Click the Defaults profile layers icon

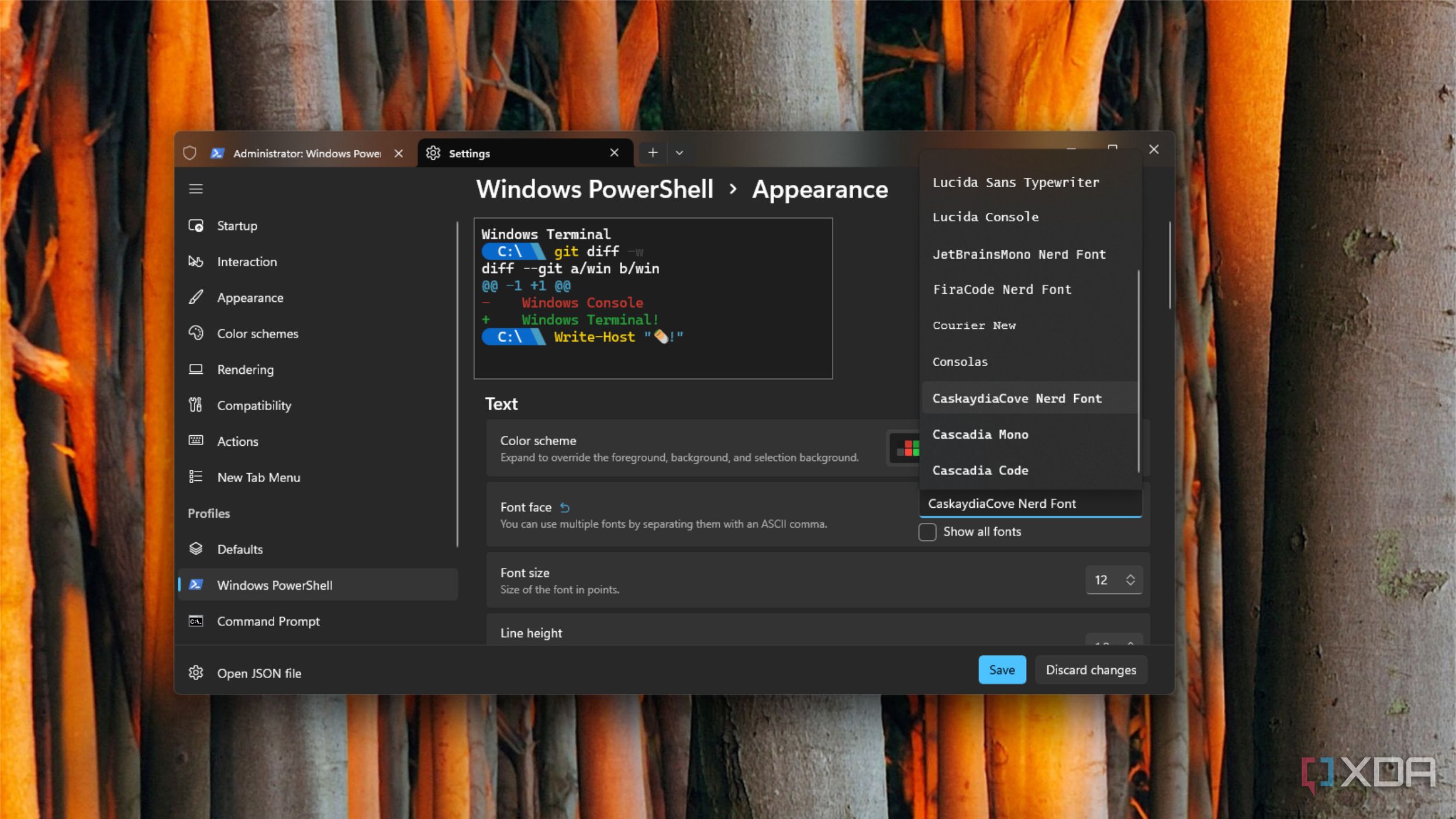(196, 549)
